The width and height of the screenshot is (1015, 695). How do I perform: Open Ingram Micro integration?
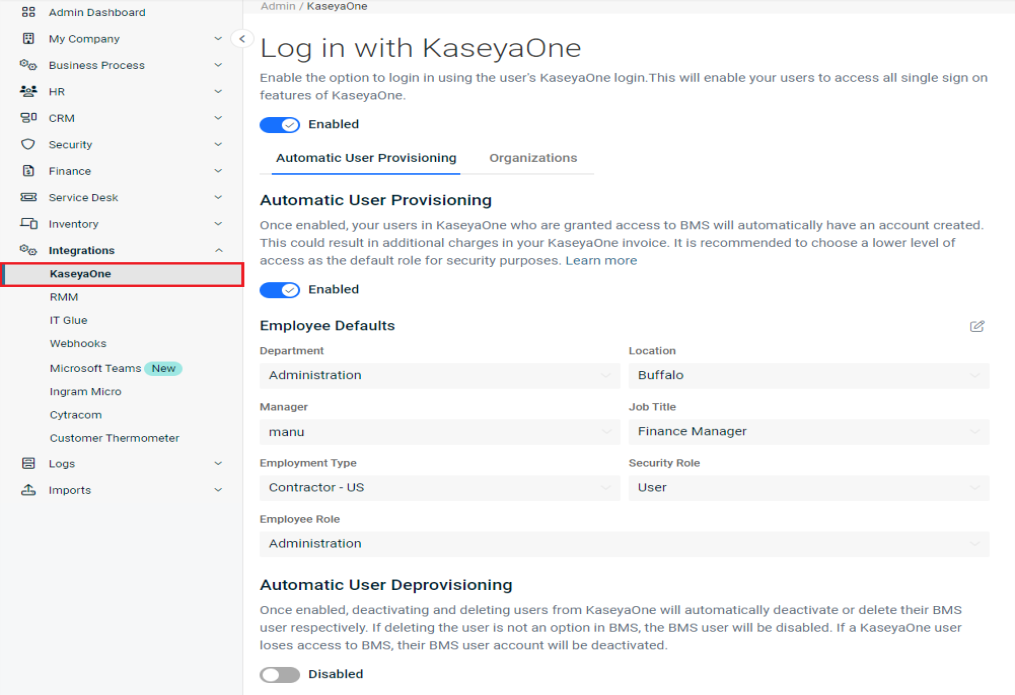[85, 392]
